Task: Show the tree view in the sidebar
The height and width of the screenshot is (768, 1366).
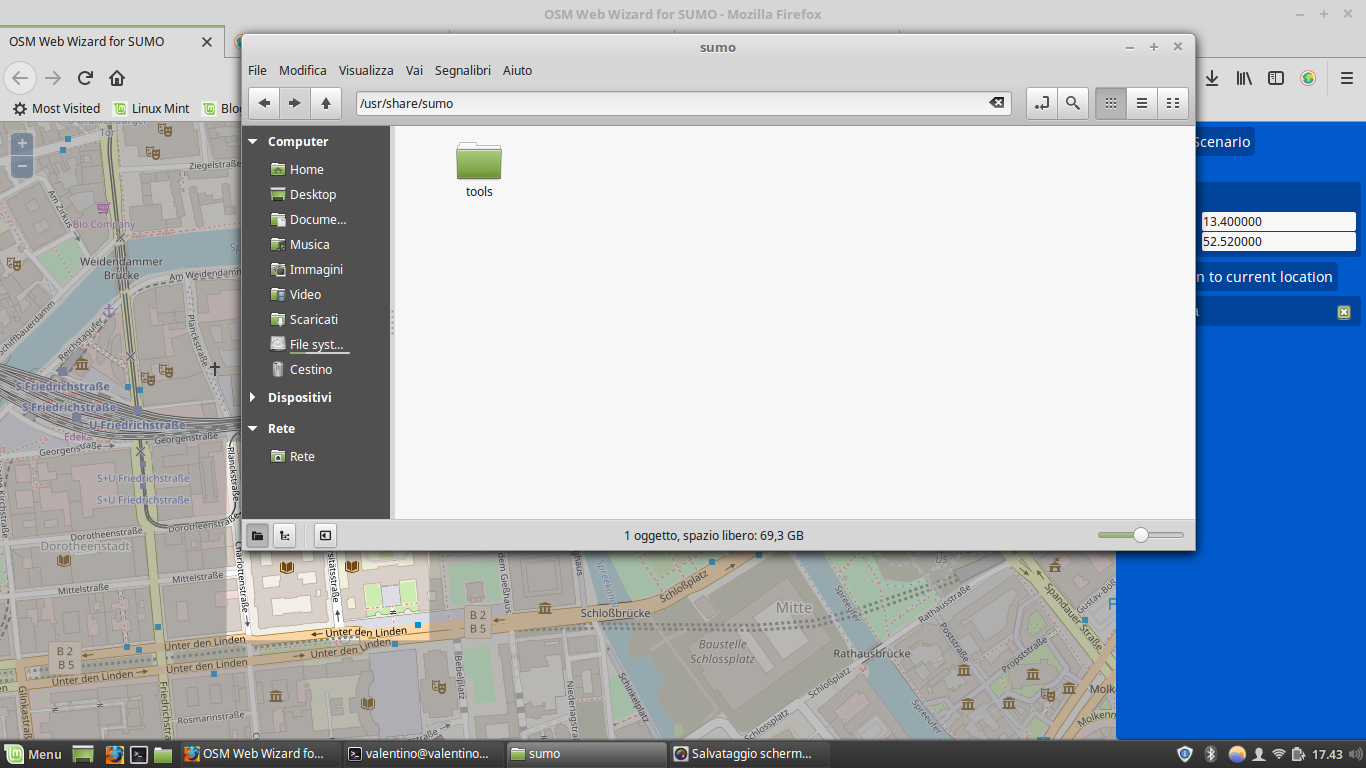Action: (x=285, y=536)
